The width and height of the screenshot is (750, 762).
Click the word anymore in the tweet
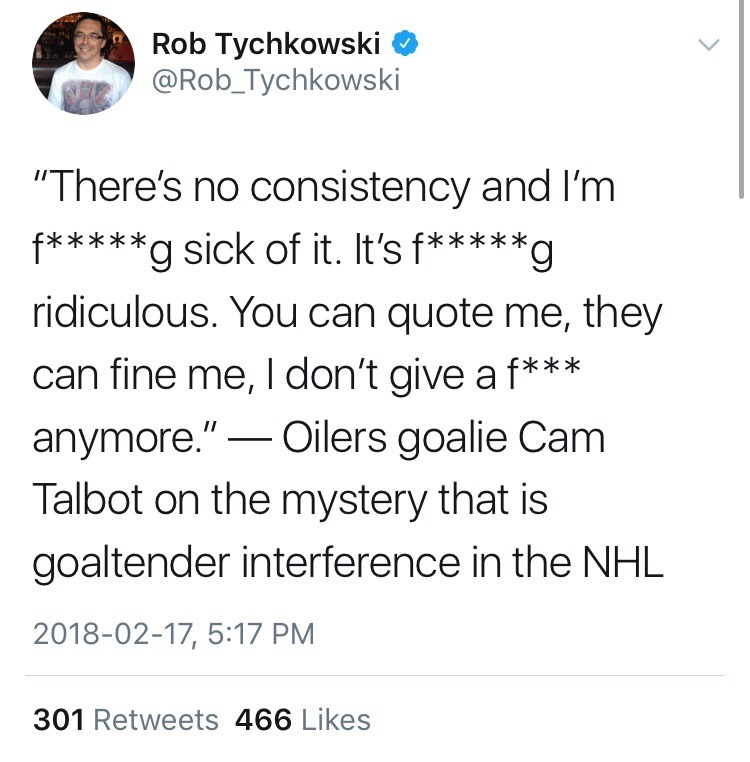coord(122,438)
